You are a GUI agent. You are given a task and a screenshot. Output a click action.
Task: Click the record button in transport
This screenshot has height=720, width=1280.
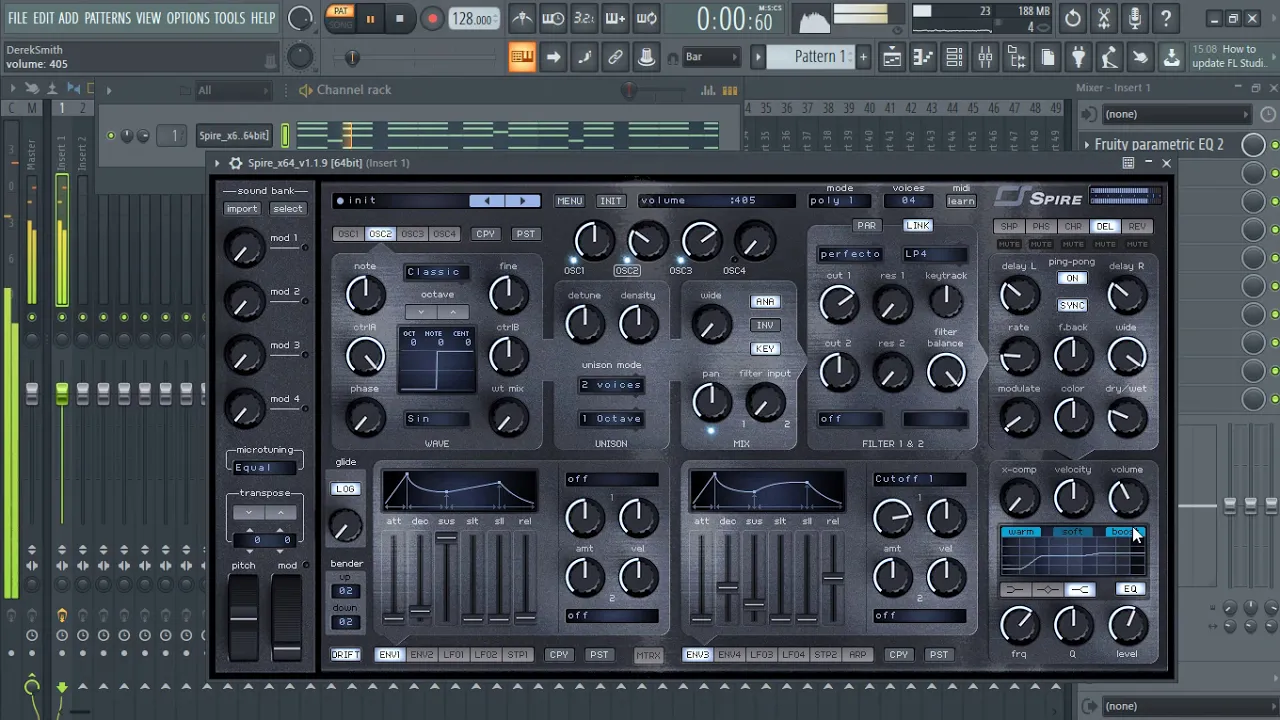(x=432, y=19)
